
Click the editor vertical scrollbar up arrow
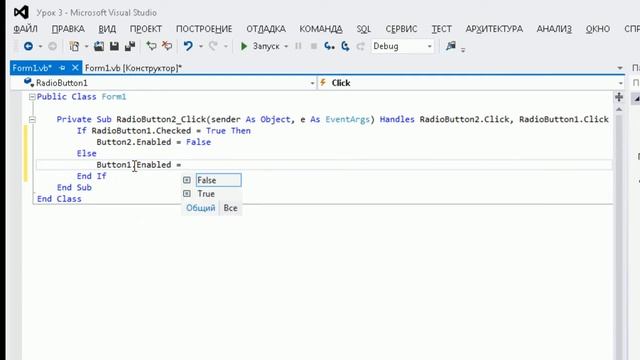click(x=619, y=109)
